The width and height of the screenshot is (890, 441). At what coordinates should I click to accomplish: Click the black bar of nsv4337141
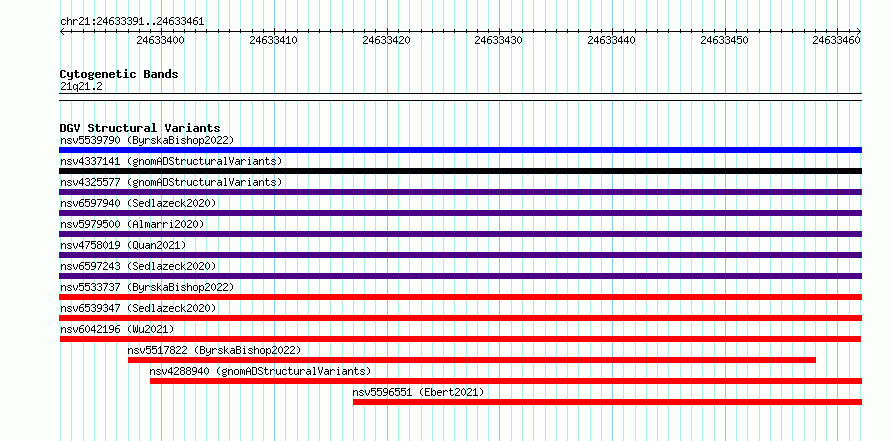click(x=460, y=171)
